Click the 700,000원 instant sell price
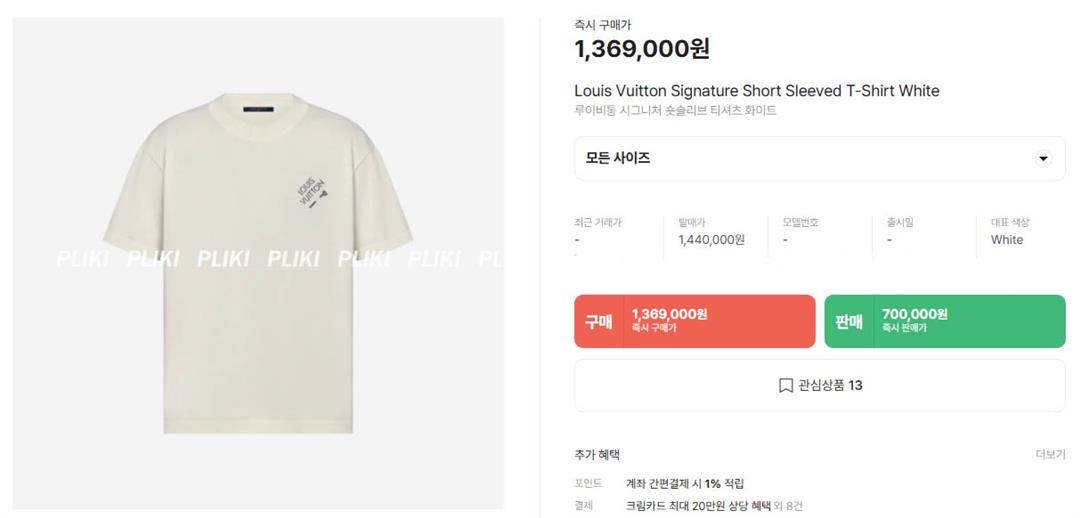The height and width of the screenshot is (518, 1080). (x=915, y=315)
